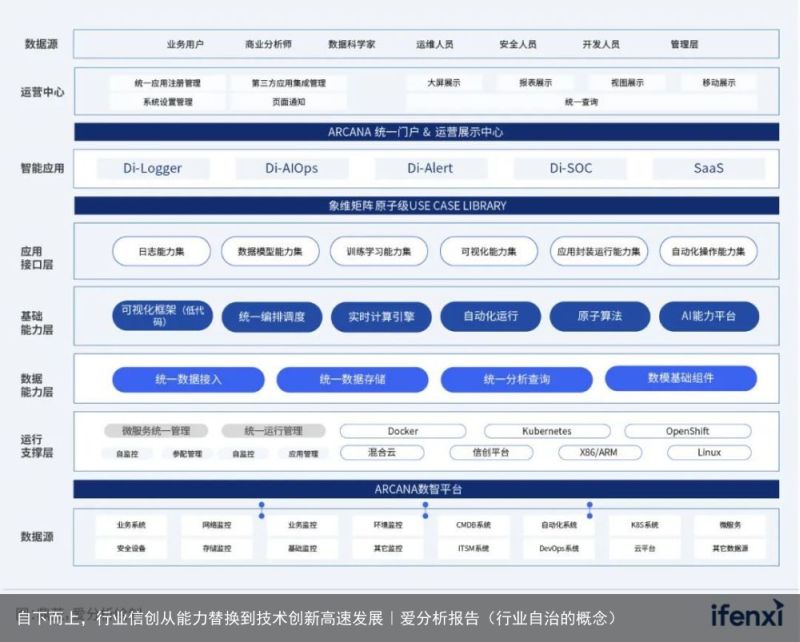The height and width of the screenshot is (642, 800).
Task: Select the 应用管理 label
Action: 304,454
